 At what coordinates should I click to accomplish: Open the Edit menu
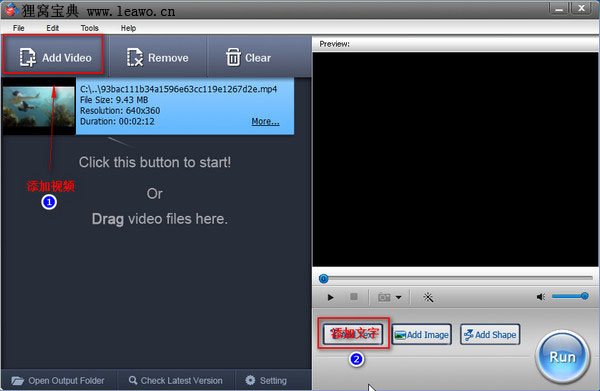(x=52, y=28)
